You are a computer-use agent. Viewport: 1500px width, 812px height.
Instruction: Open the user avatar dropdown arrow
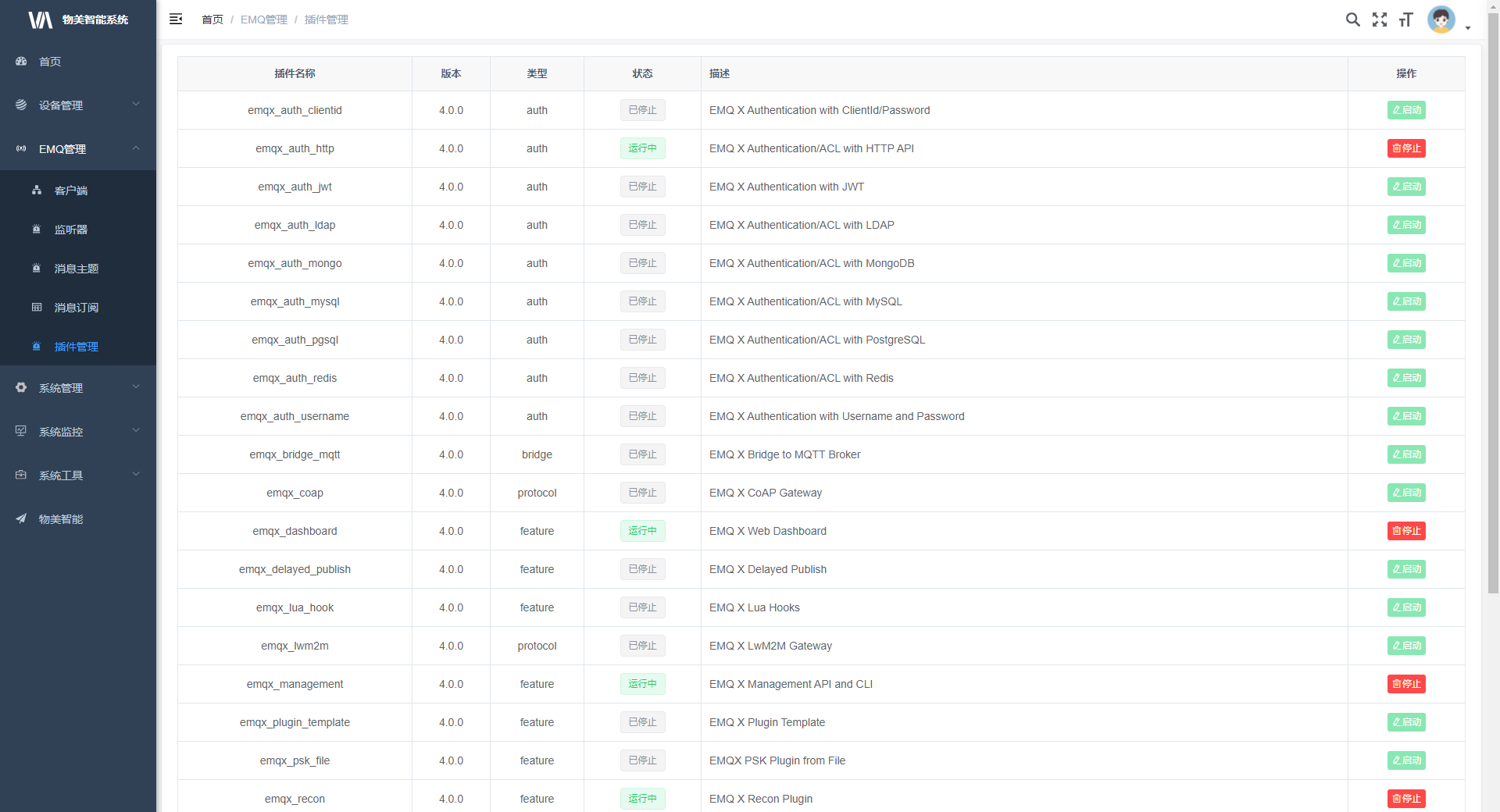(x=1468, y=28)
